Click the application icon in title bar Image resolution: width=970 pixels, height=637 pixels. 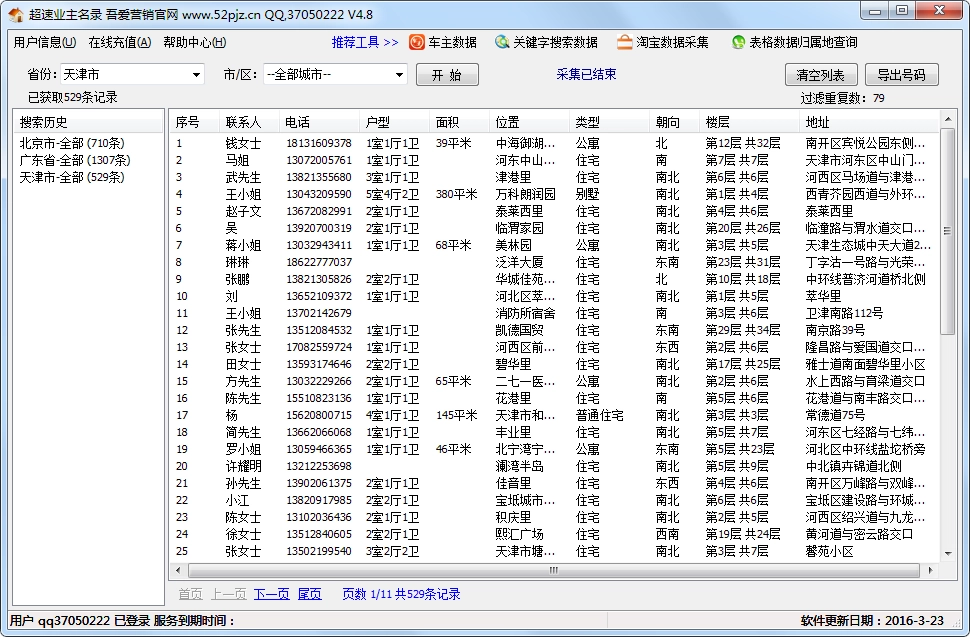pyautogui.click(x=16, y=11)
